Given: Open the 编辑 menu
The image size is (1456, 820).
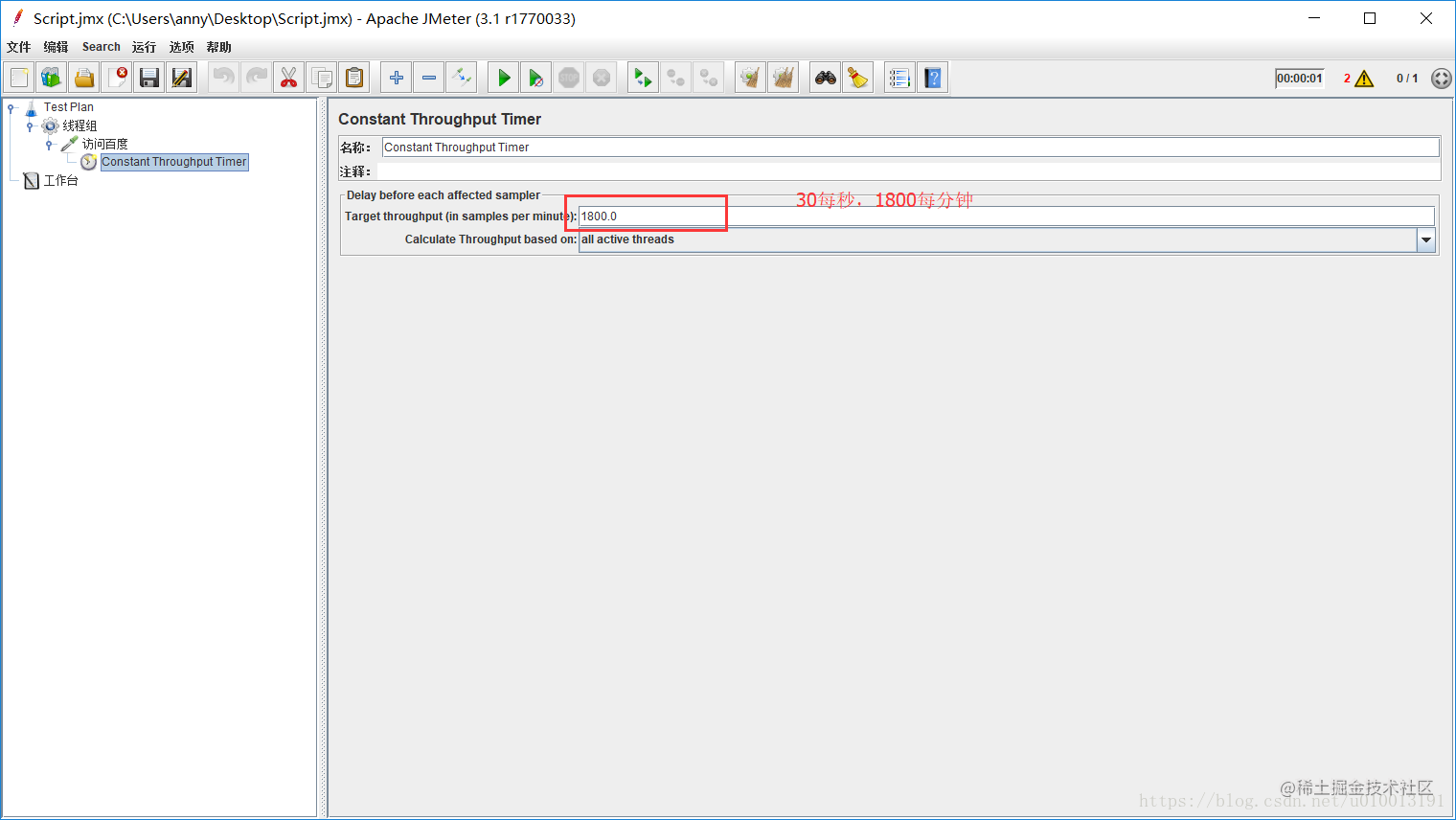Looking at the screenshot, I should click(x=56, y=47).
